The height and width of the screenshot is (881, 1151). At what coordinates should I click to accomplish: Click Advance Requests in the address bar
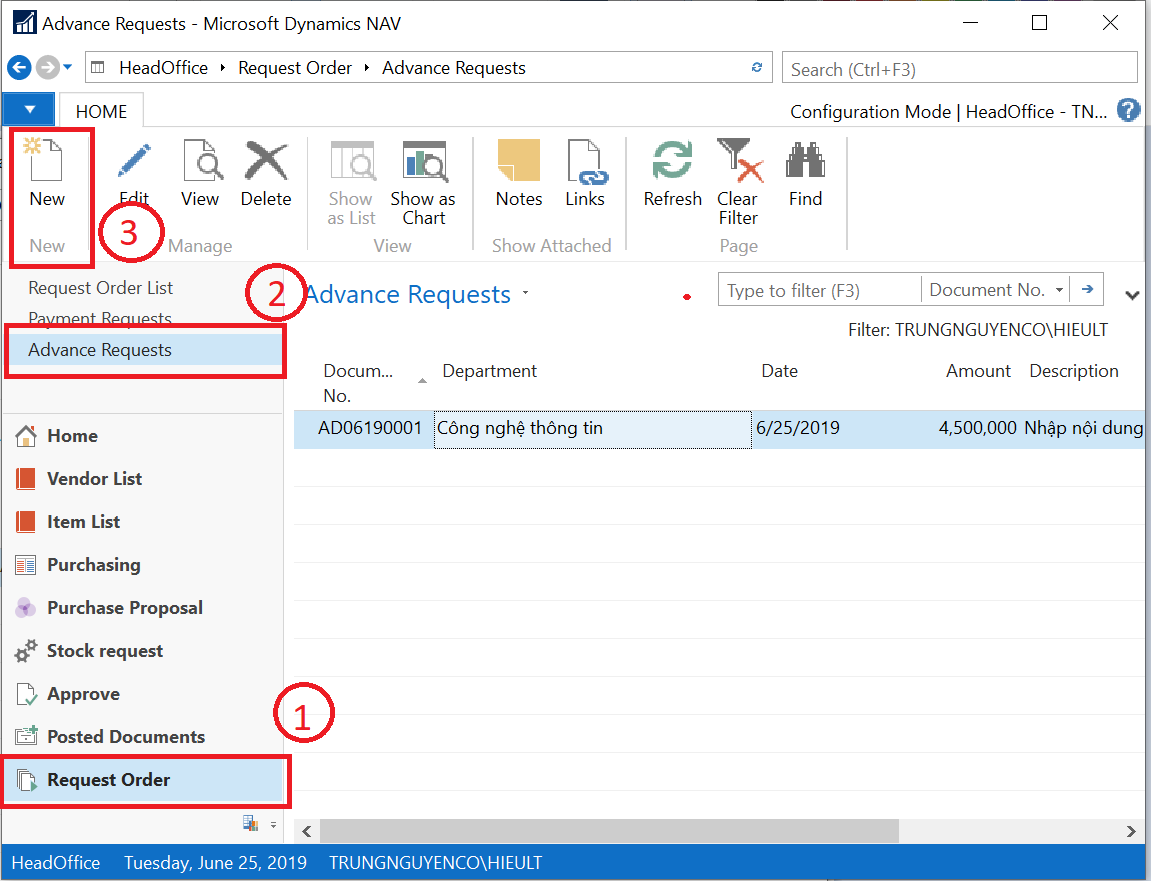(x=454, y=68)
